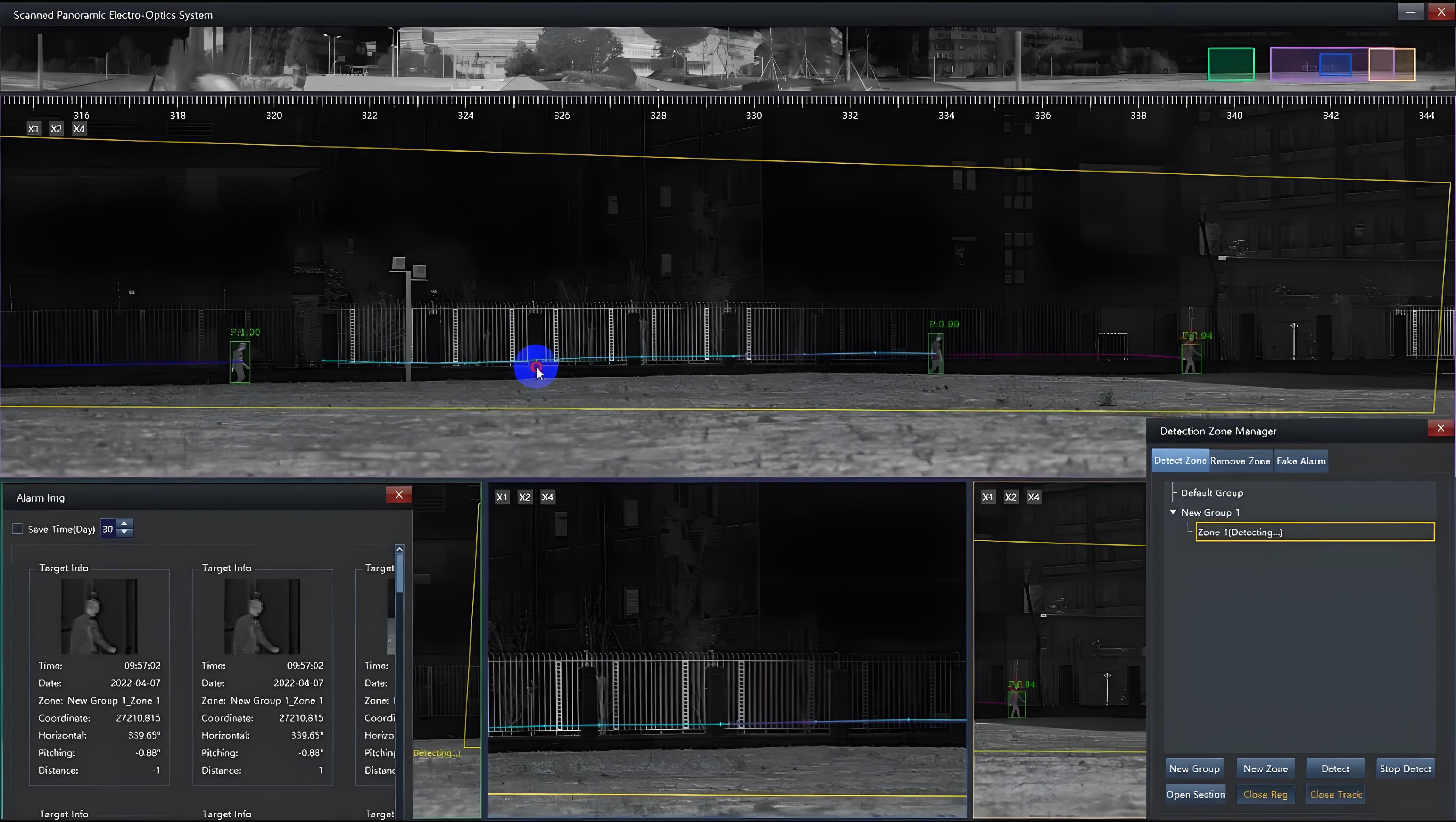Screen dimensions: 1456x822
Task: Close the Detection Zone Manager panel
Action: tap(1440, 428)
